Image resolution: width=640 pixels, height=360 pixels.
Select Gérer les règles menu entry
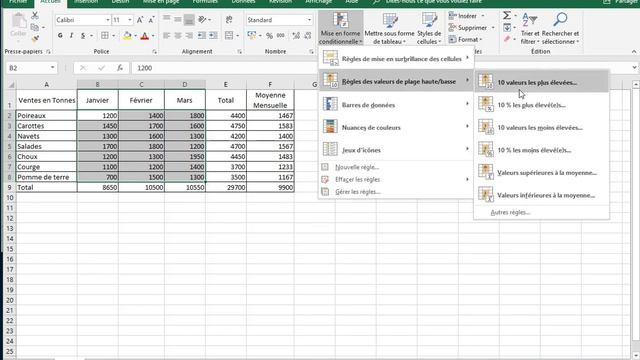(x=396, y=191)
